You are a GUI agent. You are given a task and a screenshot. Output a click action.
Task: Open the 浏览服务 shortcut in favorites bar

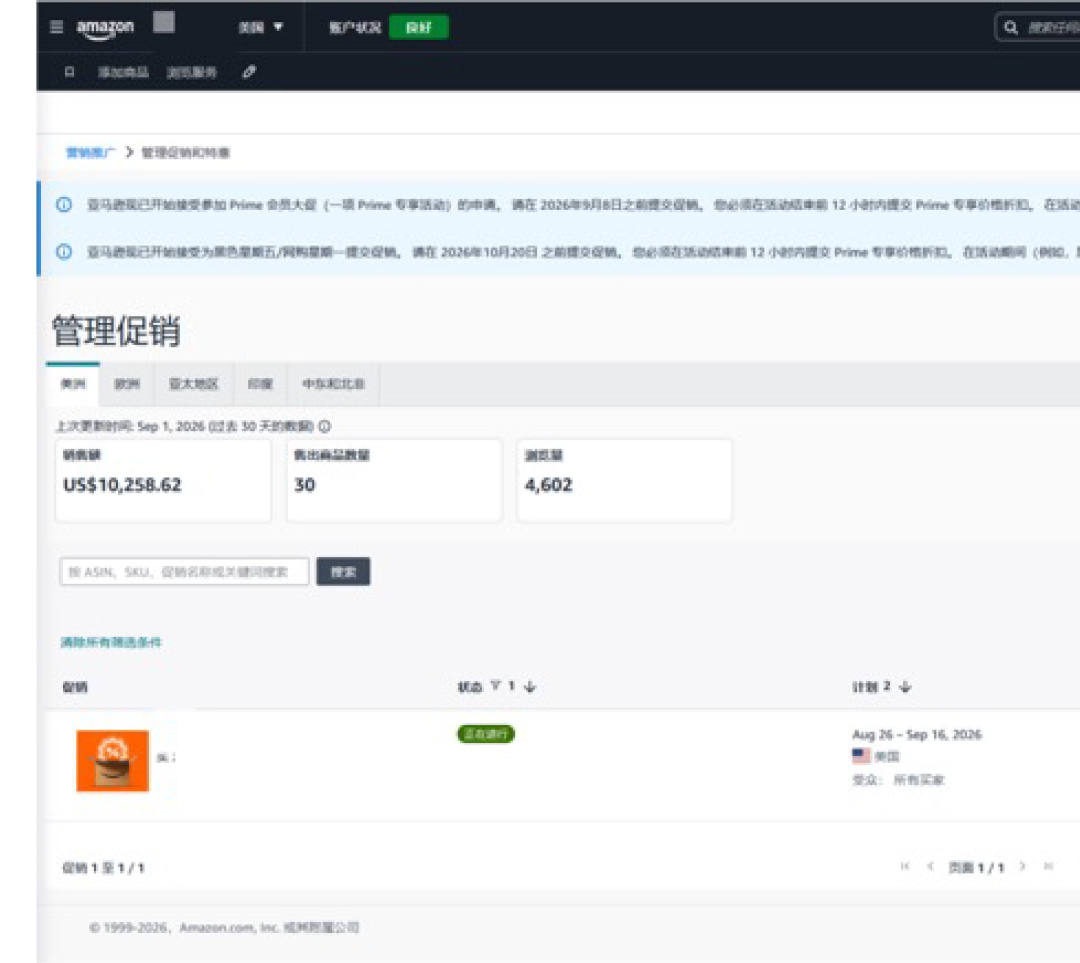point(191,72)
